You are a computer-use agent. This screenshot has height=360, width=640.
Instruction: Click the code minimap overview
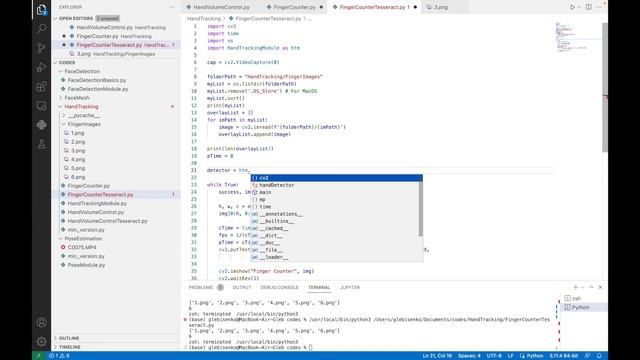[x=578, y=37]
